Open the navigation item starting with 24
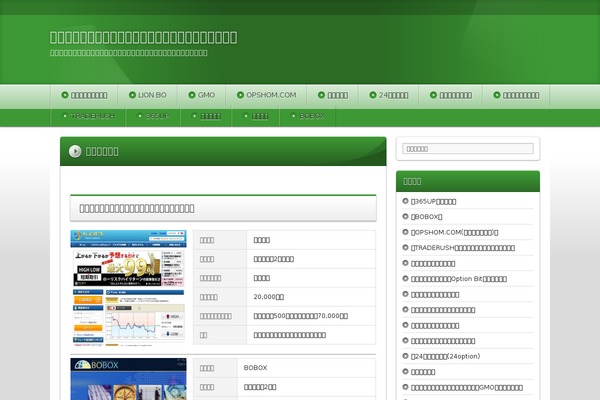The height and width of the screenshot is (400, 600). [389, 95]
